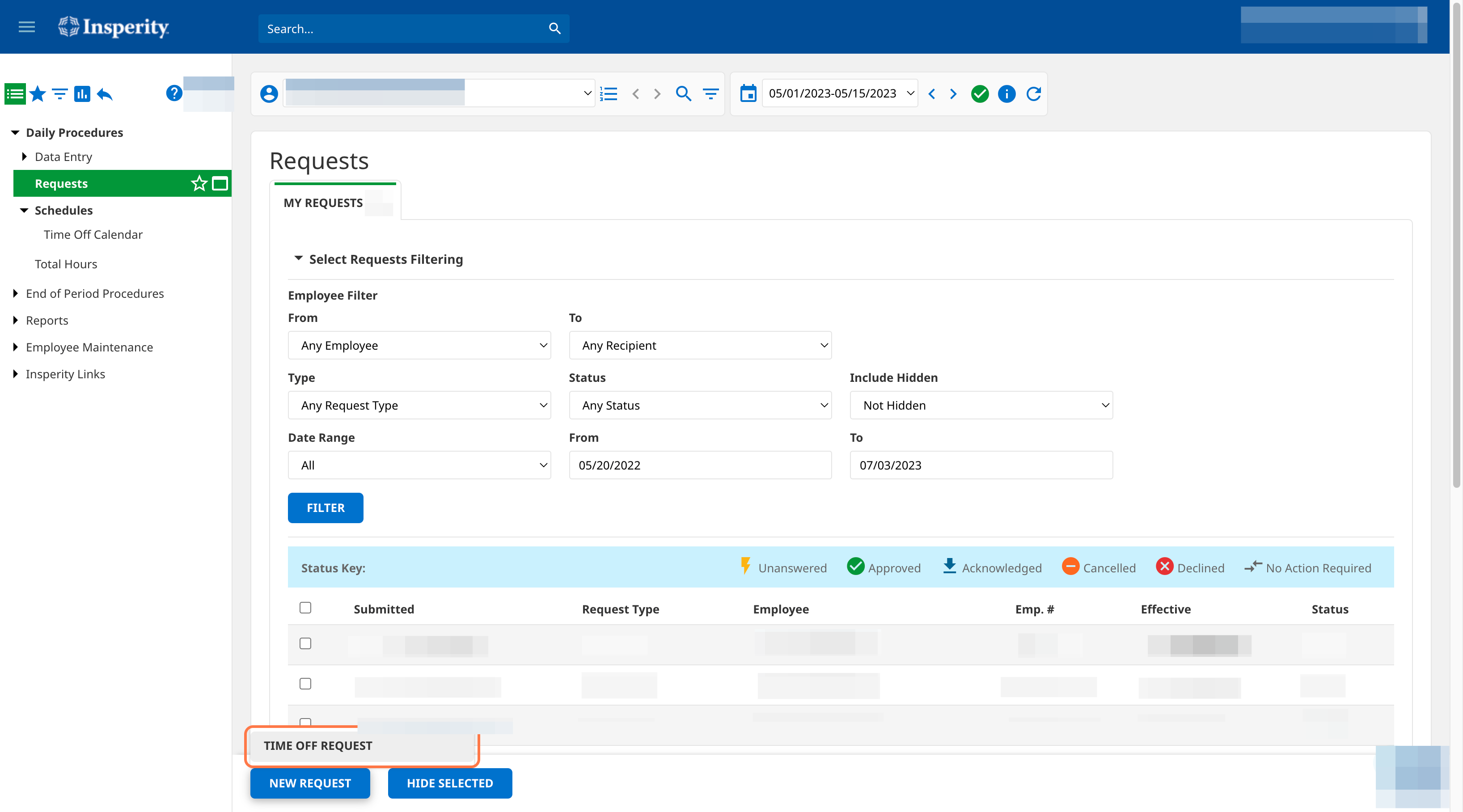The image size is (1463, 812).
Task: Open the employee filter icon
Action: click(710, 94)
